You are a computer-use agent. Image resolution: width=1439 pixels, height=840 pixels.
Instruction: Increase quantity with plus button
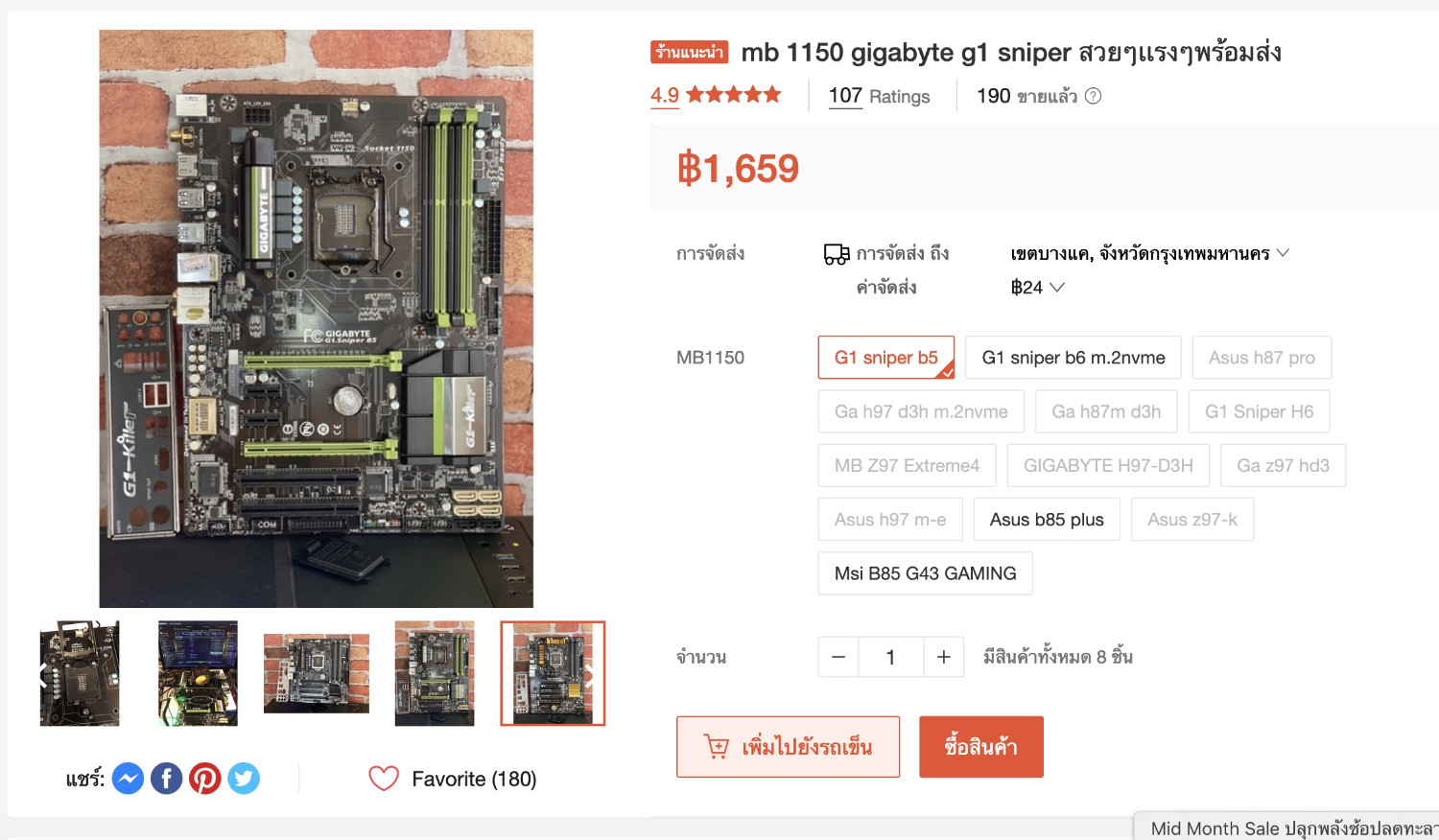click(944, 657)
